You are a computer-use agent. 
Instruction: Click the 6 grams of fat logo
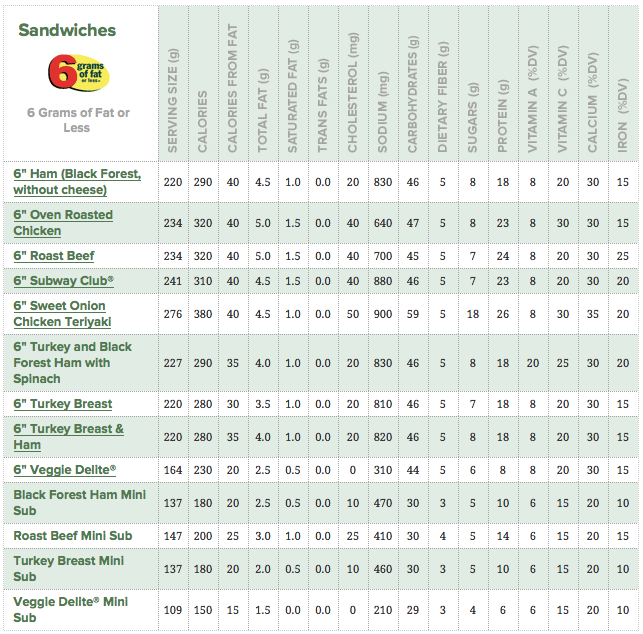coord(77,74)
